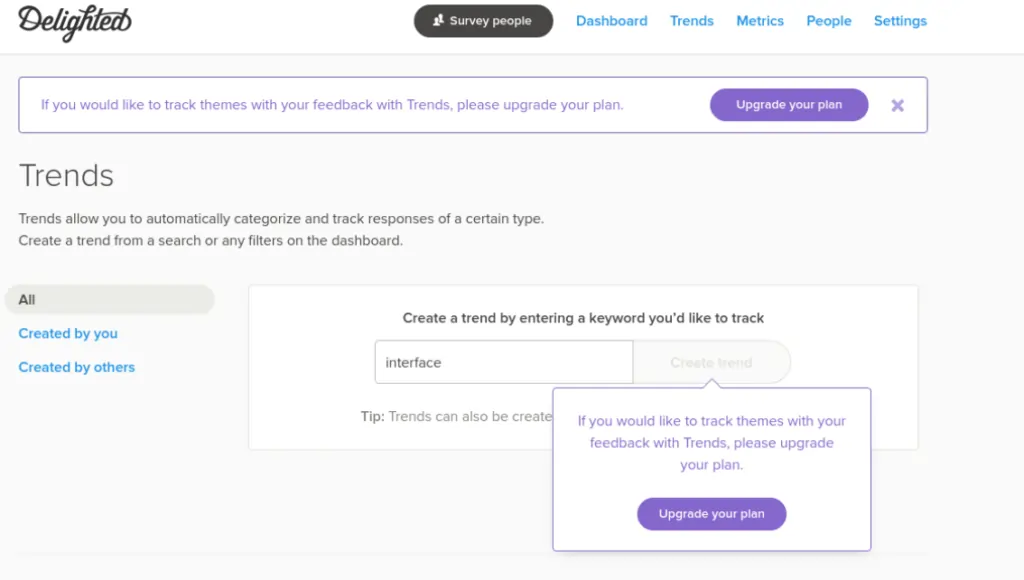
Task: Switch to the Metrics page
Action: (x=760, y=21)
